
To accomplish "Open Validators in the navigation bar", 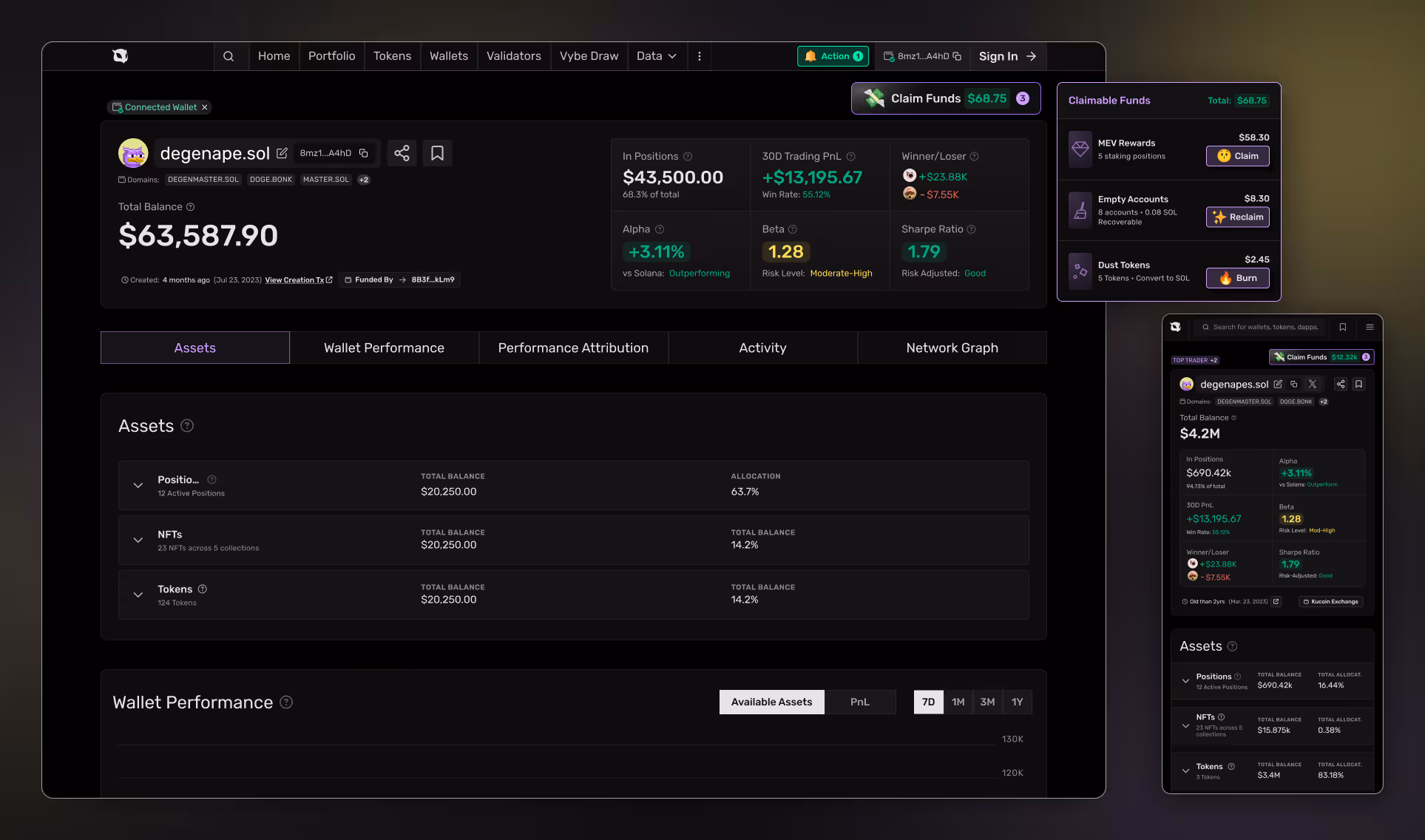I will pyautogui.click(x=513, y=56).
